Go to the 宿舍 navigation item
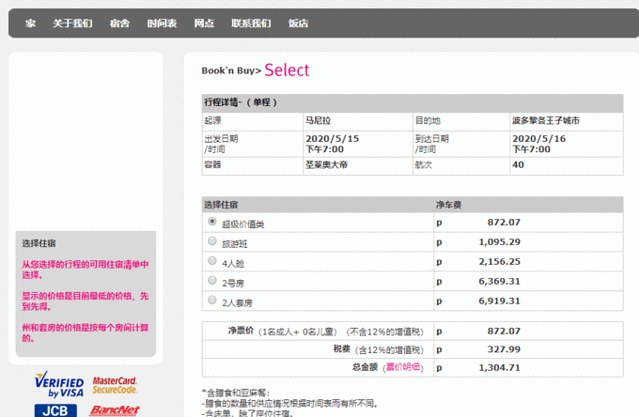 tap(120, 23)
